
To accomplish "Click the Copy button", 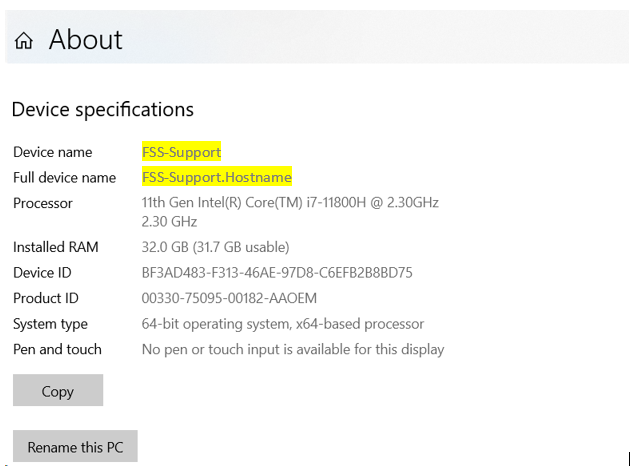I will (x=58, y=390).
